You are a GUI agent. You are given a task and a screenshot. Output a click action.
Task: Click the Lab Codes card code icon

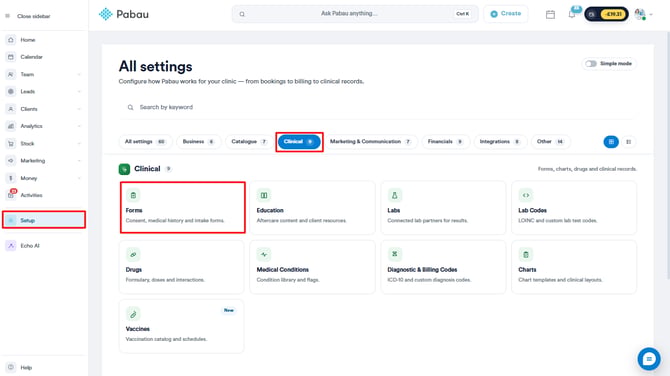coord(526,195)
